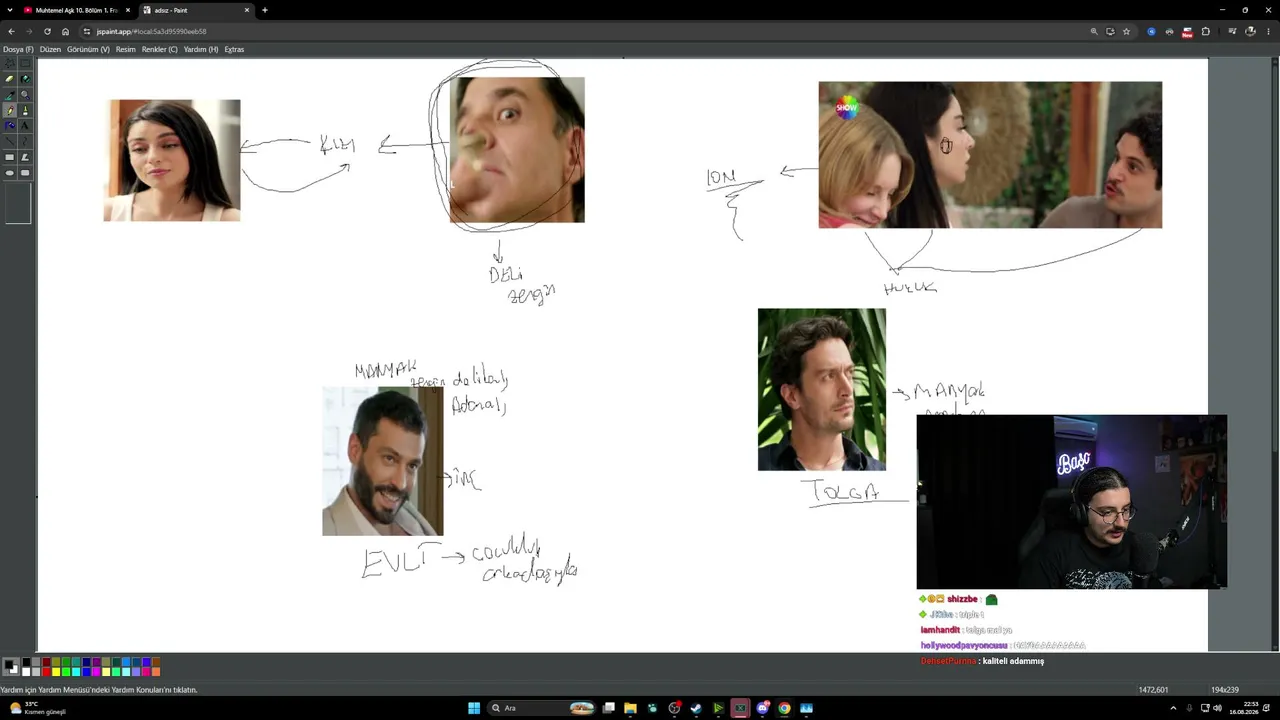Select the Ellipse tool

tap(10, 173)
